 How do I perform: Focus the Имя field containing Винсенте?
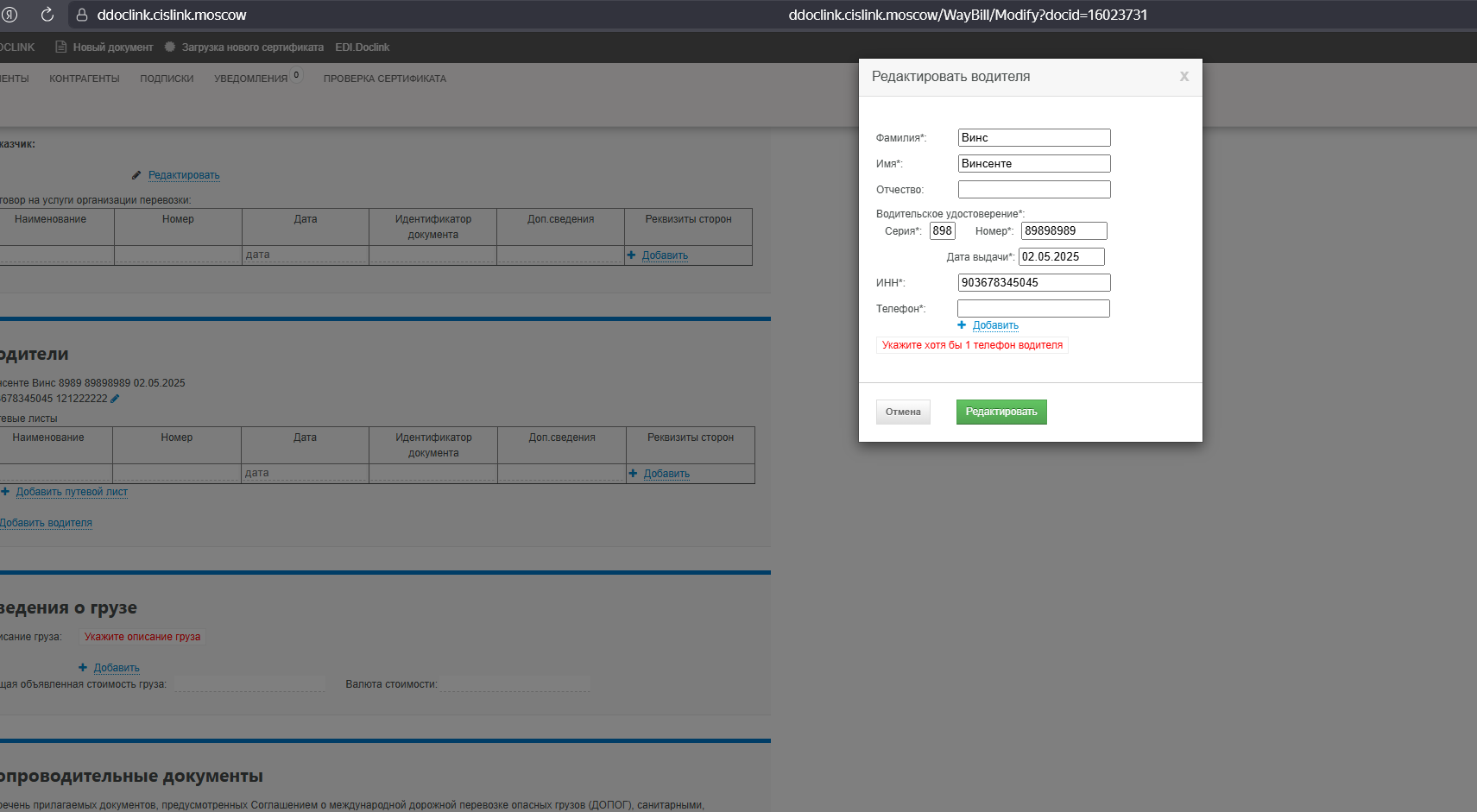pos(1034,163)
